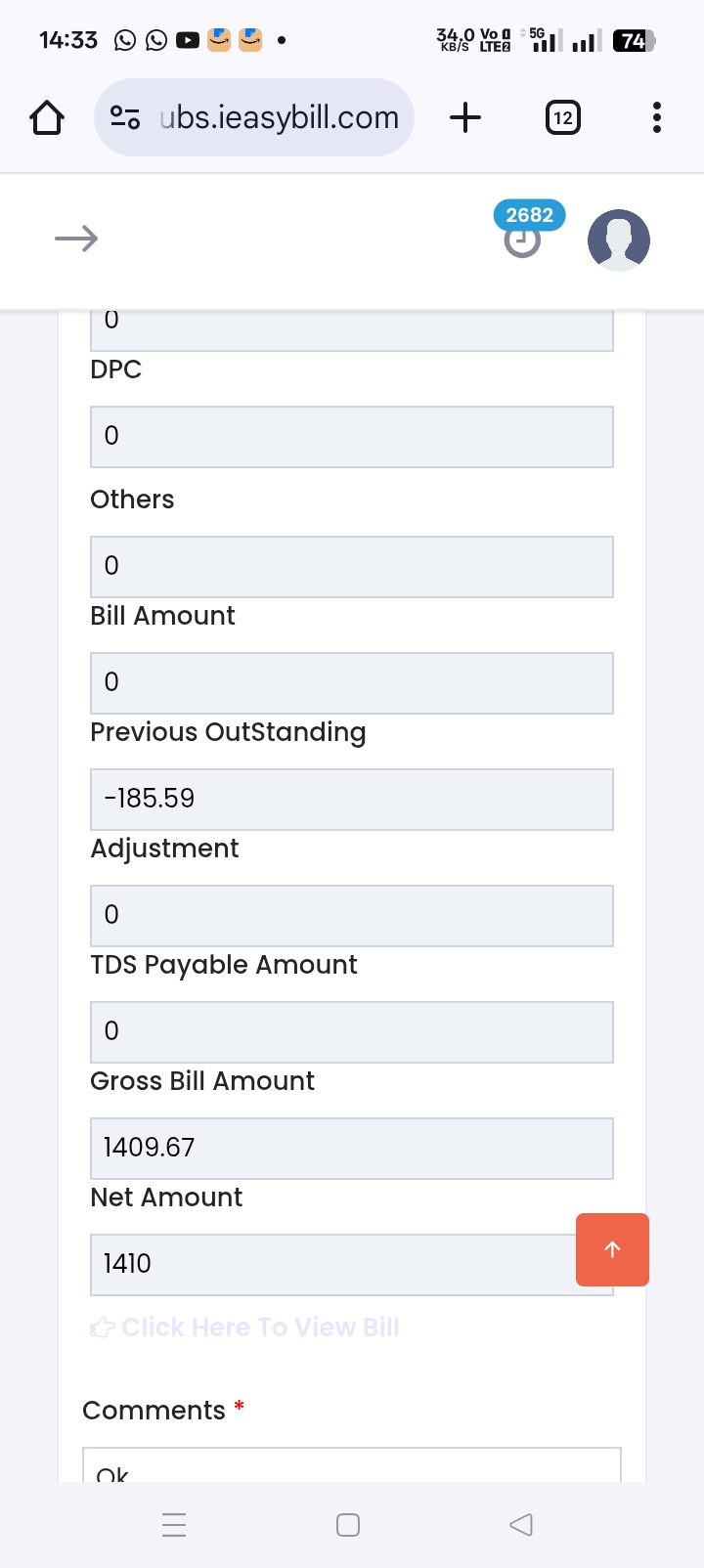The height and width of the screenshot is (1568, 704).
Task: Focus the Comments text box
Action: point(351,1466)
